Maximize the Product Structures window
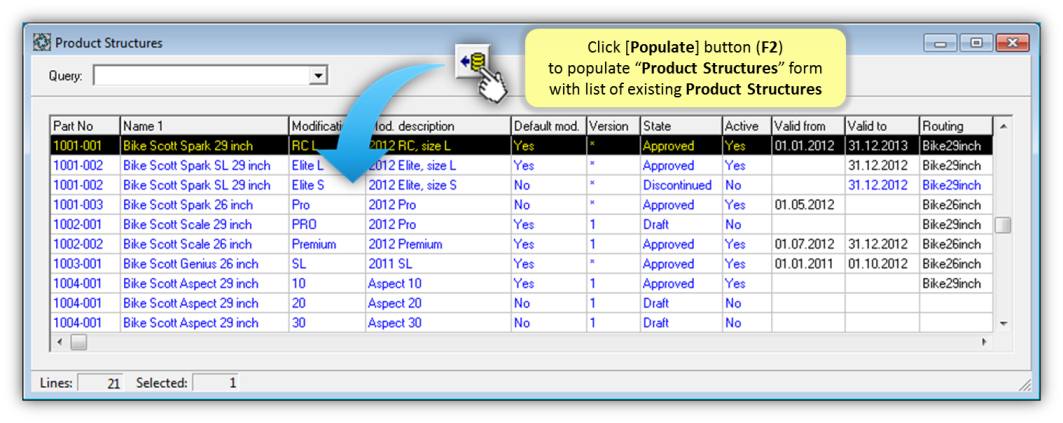The image size is (1063, 423). click(x=976, y=43)
